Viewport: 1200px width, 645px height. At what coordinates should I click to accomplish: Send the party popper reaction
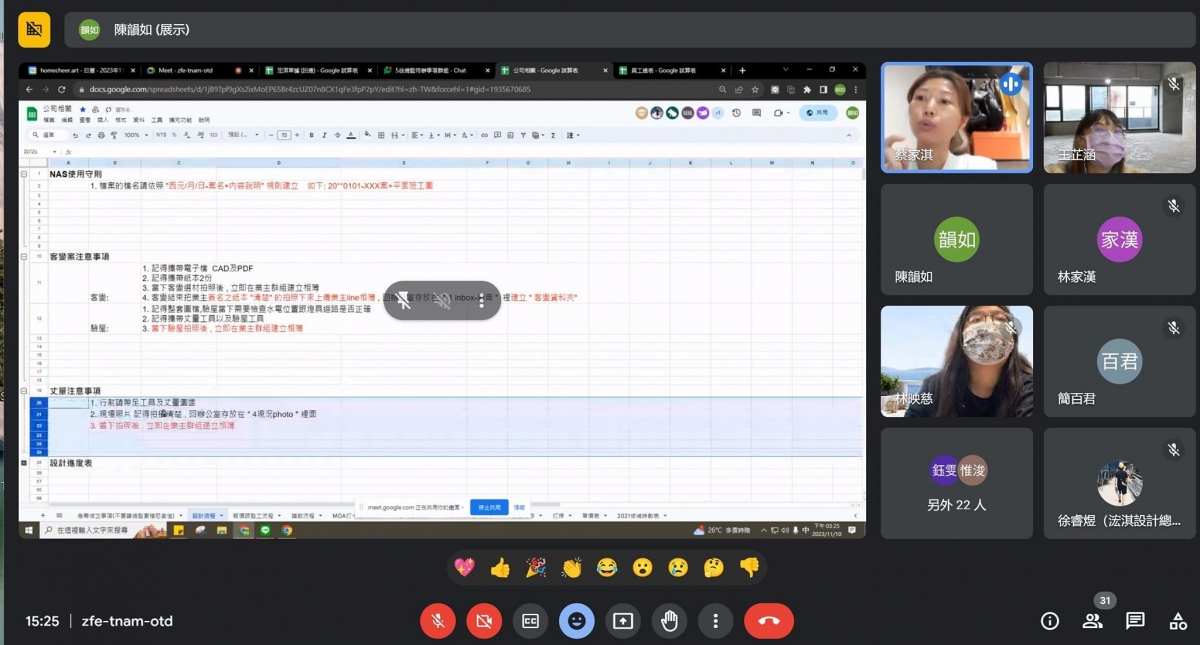[536, 568]
